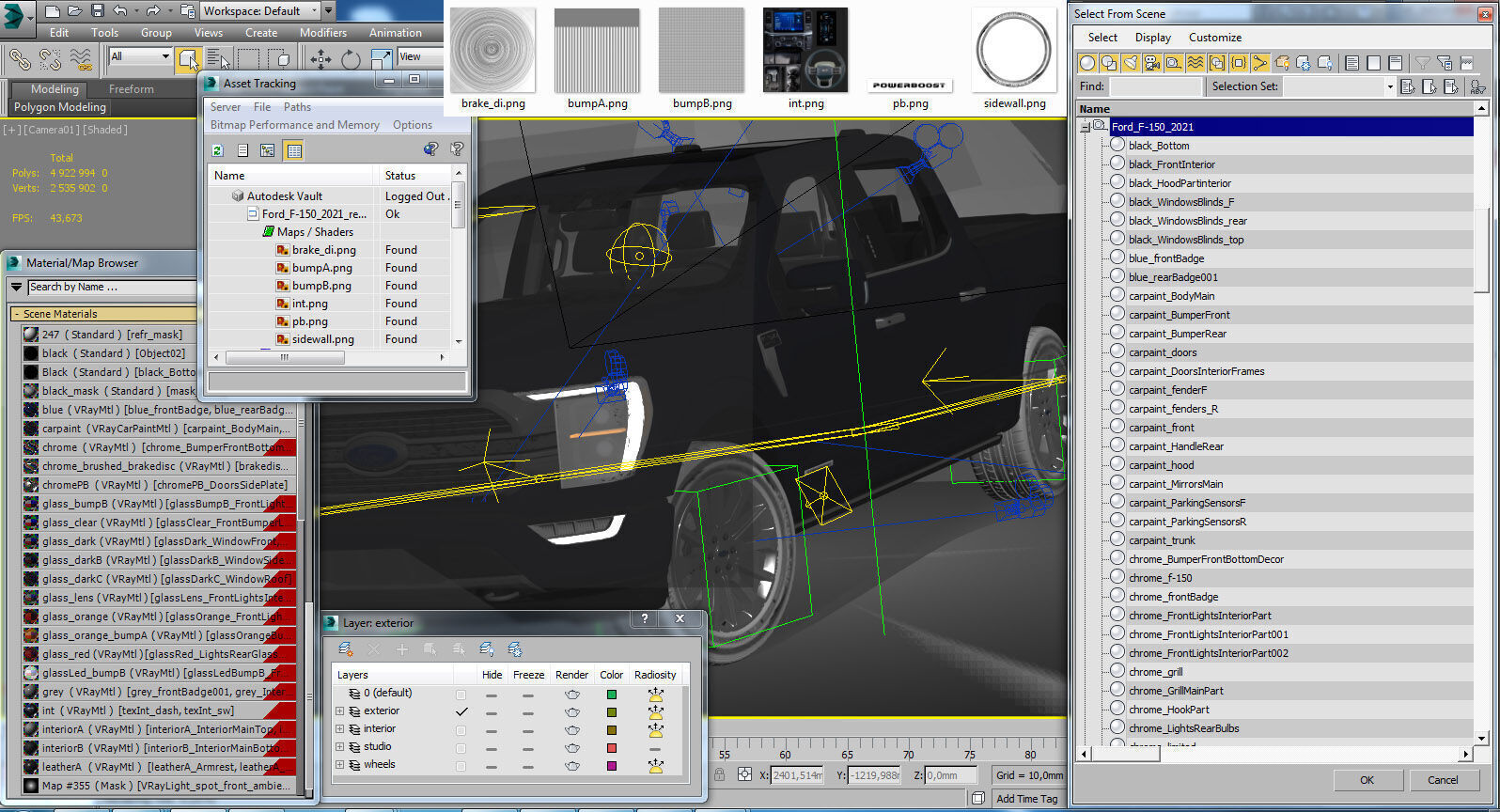Click the green color swatch of layer 0 (default)

(612, 695)
